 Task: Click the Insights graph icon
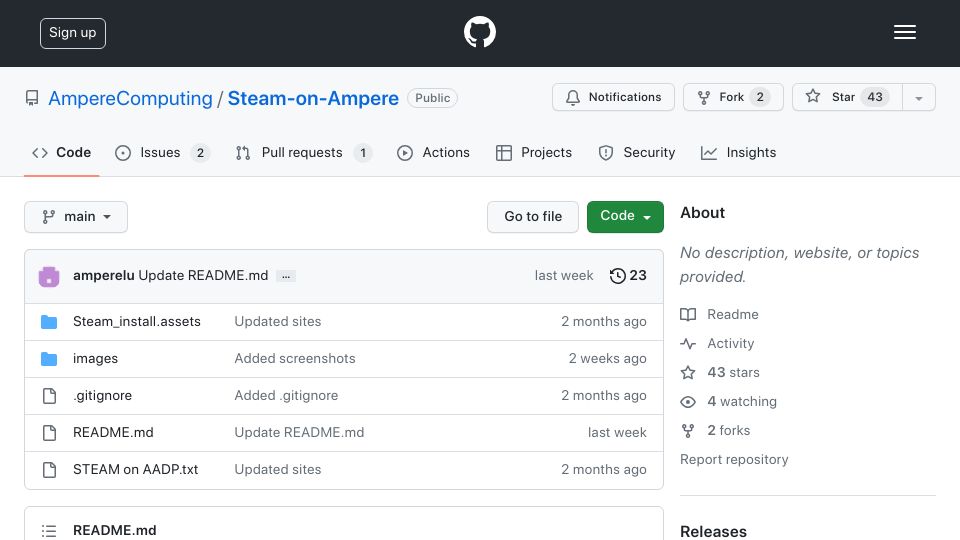[708, 152]
